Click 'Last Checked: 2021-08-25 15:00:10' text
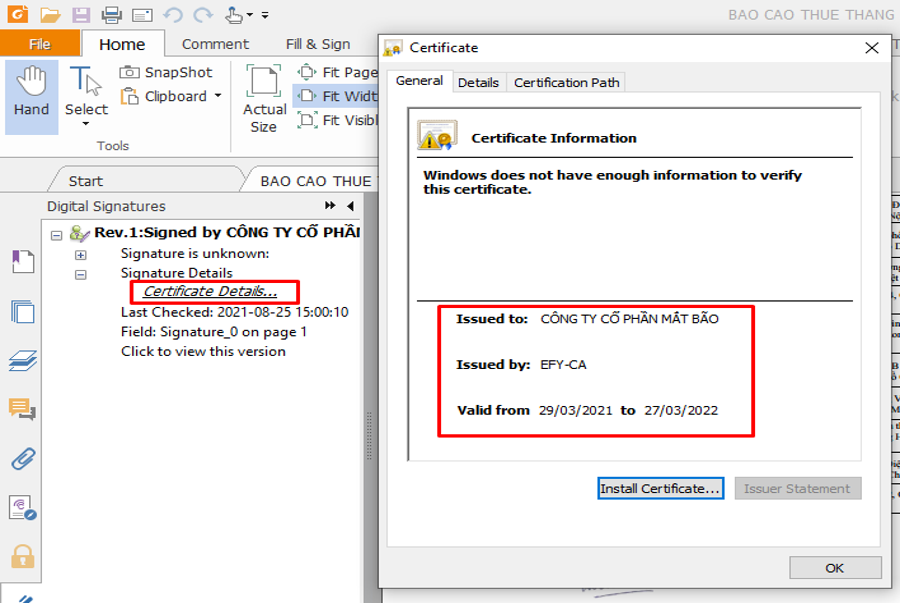Image resolution: width=900 pixels, height=603 pixels. (x=235, y=312)
